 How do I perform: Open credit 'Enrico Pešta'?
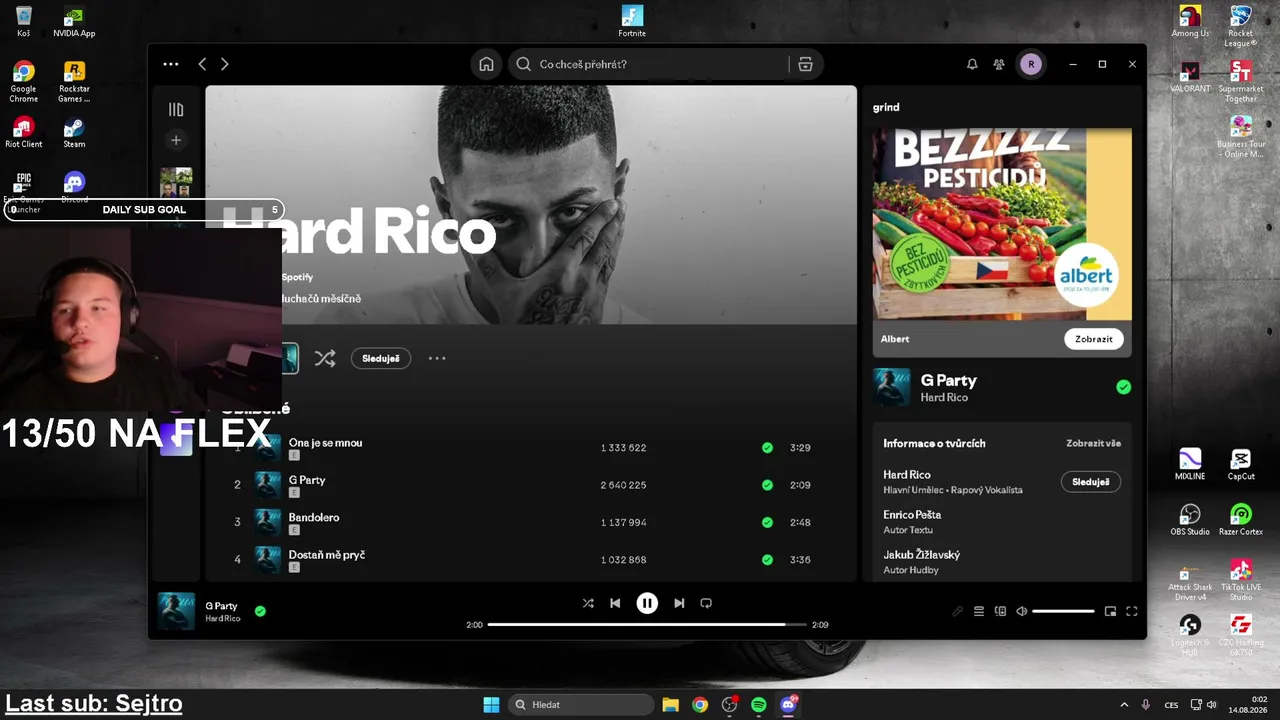point(912,515)
